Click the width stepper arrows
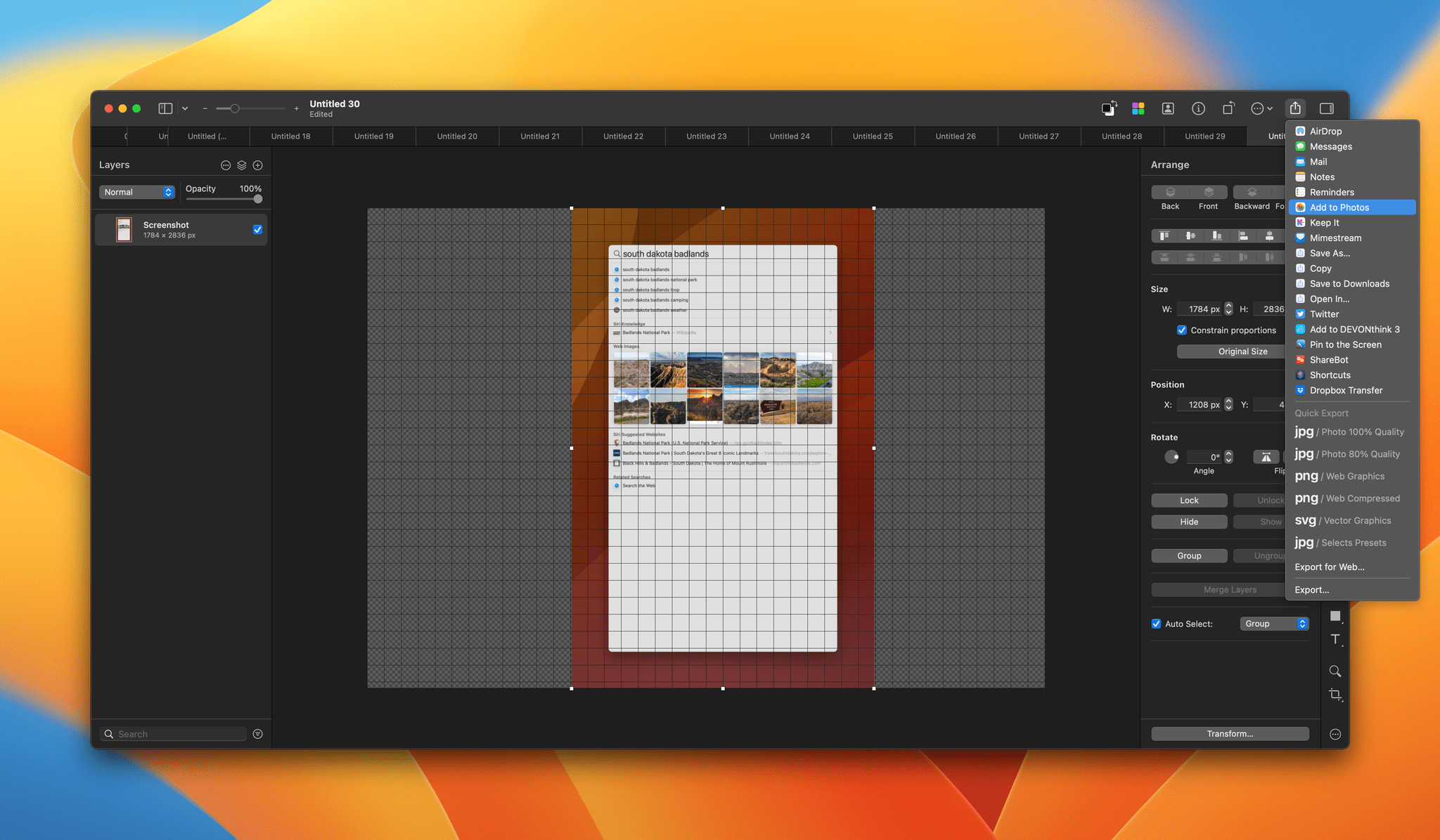The height and width of the screenshot is (840, 1440). (x=1228, y=309)
